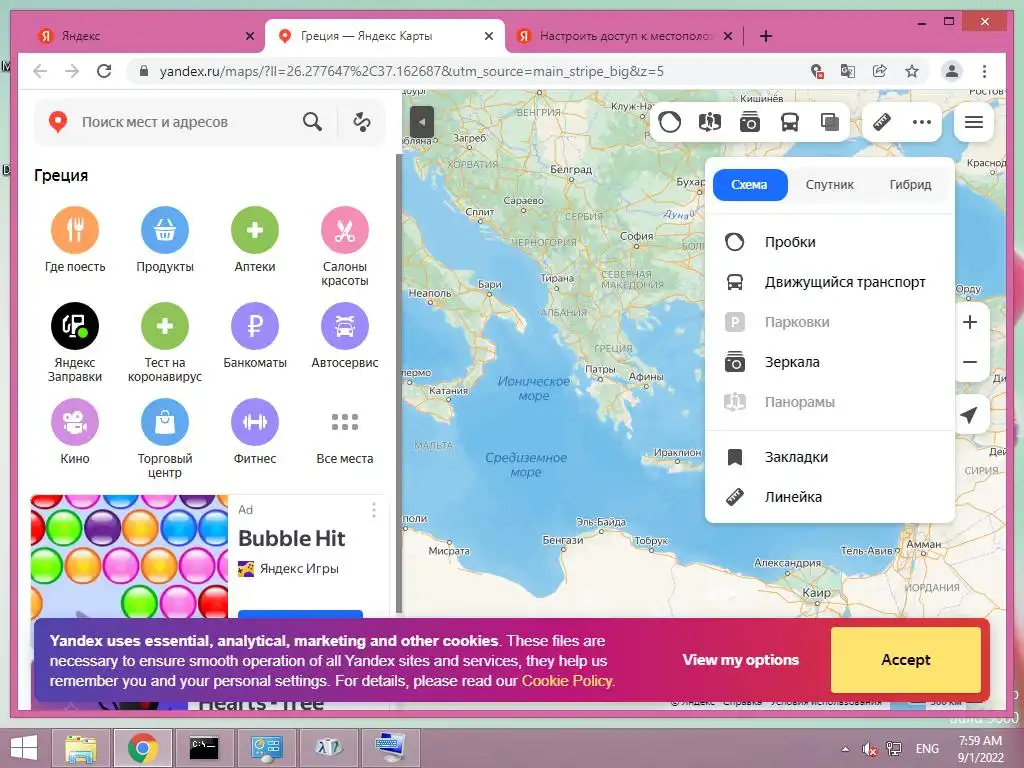This screenshot has height=768, width=1024.
Task: Open the 'Аптеки' pharmacies category
Action: click(x=255, y=240)
